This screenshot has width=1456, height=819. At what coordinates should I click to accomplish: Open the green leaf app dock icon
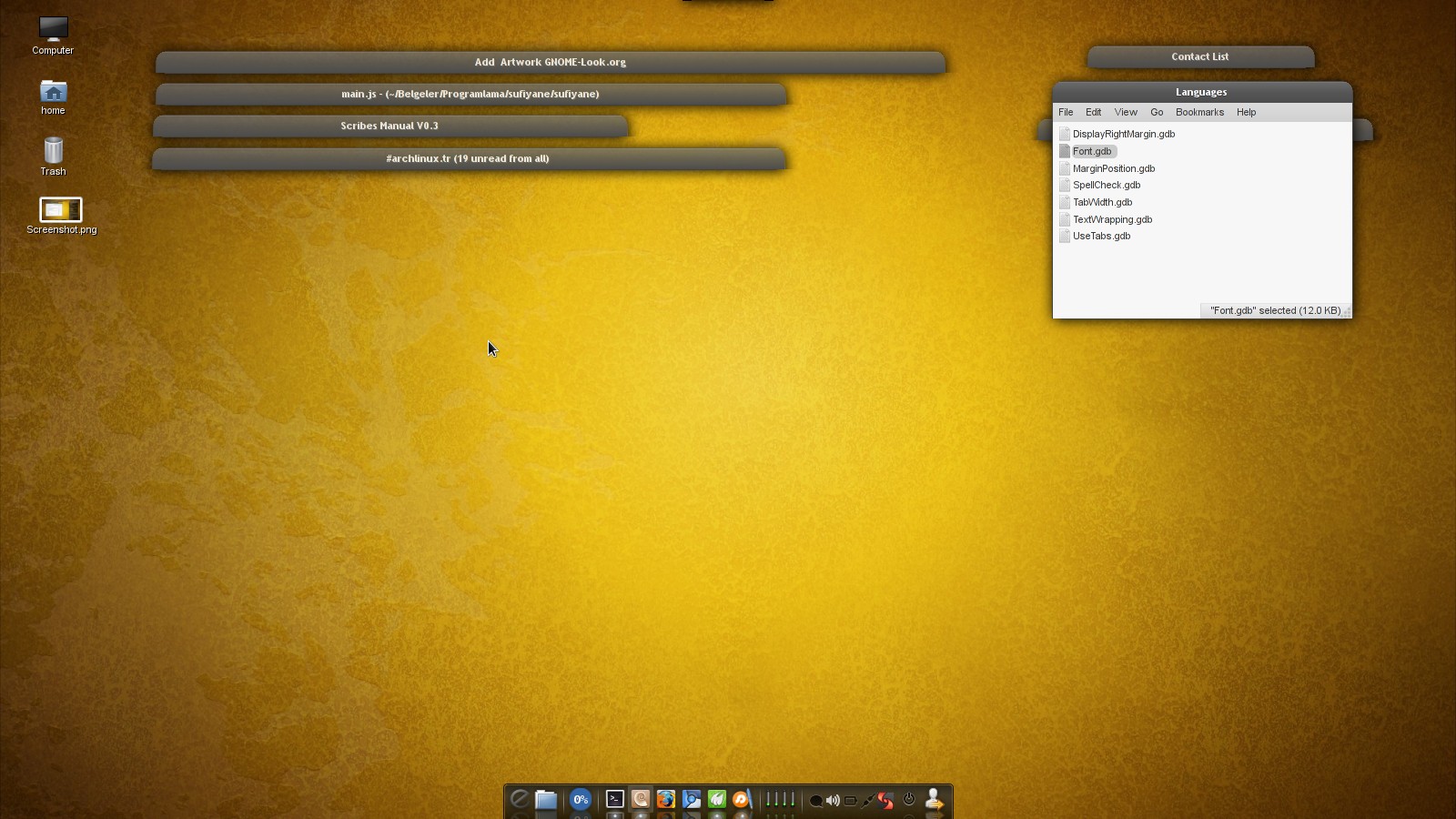[717, 799]
